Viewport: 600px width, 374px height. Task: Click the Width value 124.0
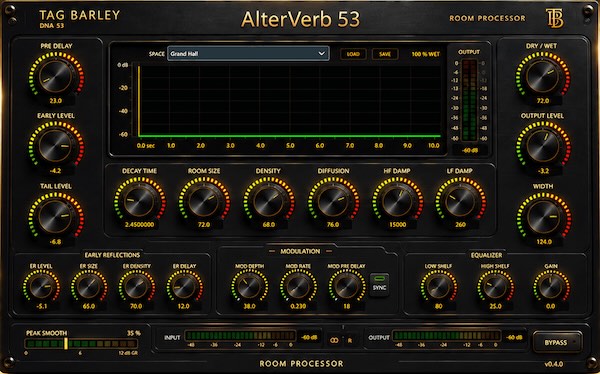[x=544, y=242]
